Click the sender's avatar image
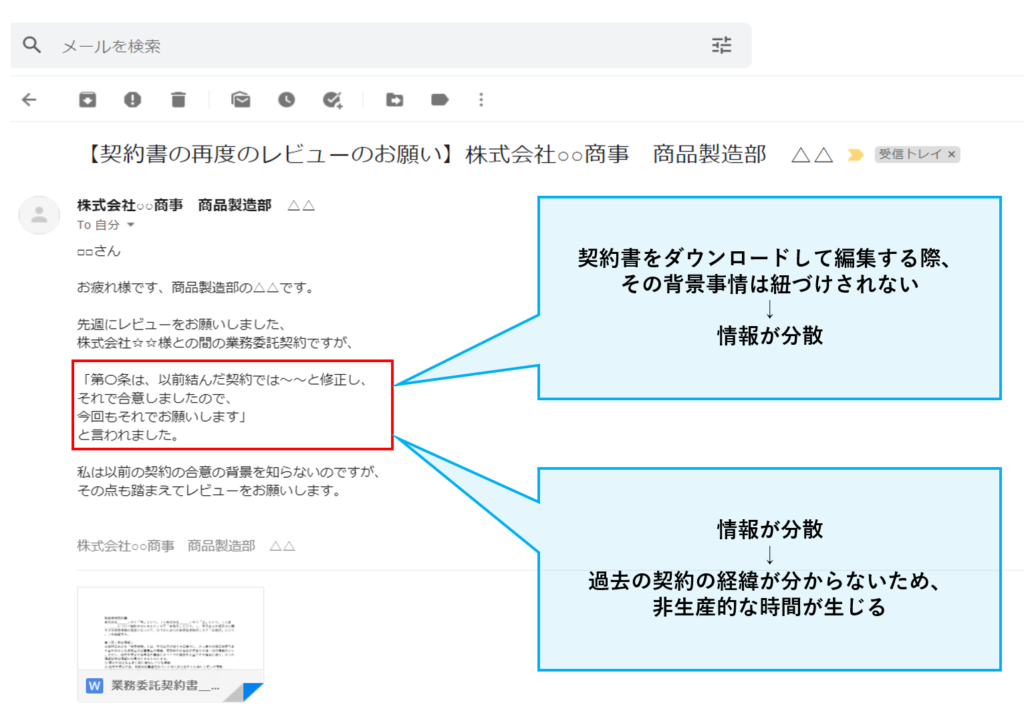This screenshot has width=1024, height=721. tap(39, 214)
